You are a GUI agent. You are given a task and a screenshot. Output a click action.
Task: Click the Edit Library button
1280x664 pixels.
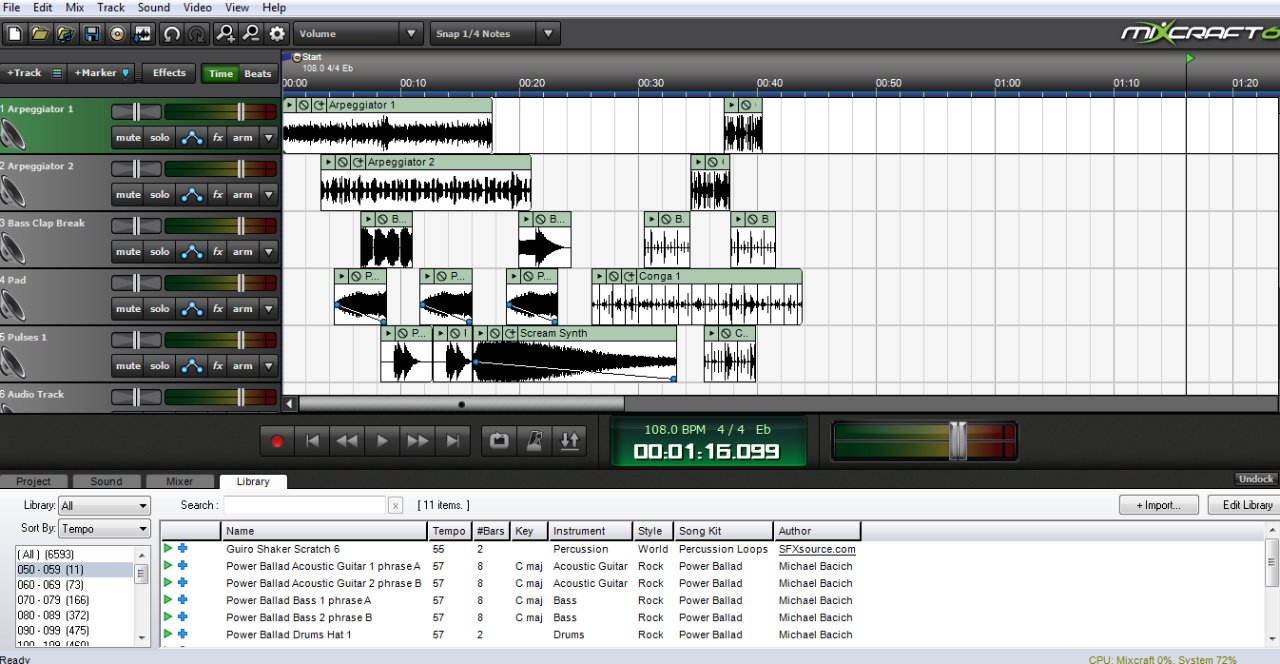[1243, 505]
